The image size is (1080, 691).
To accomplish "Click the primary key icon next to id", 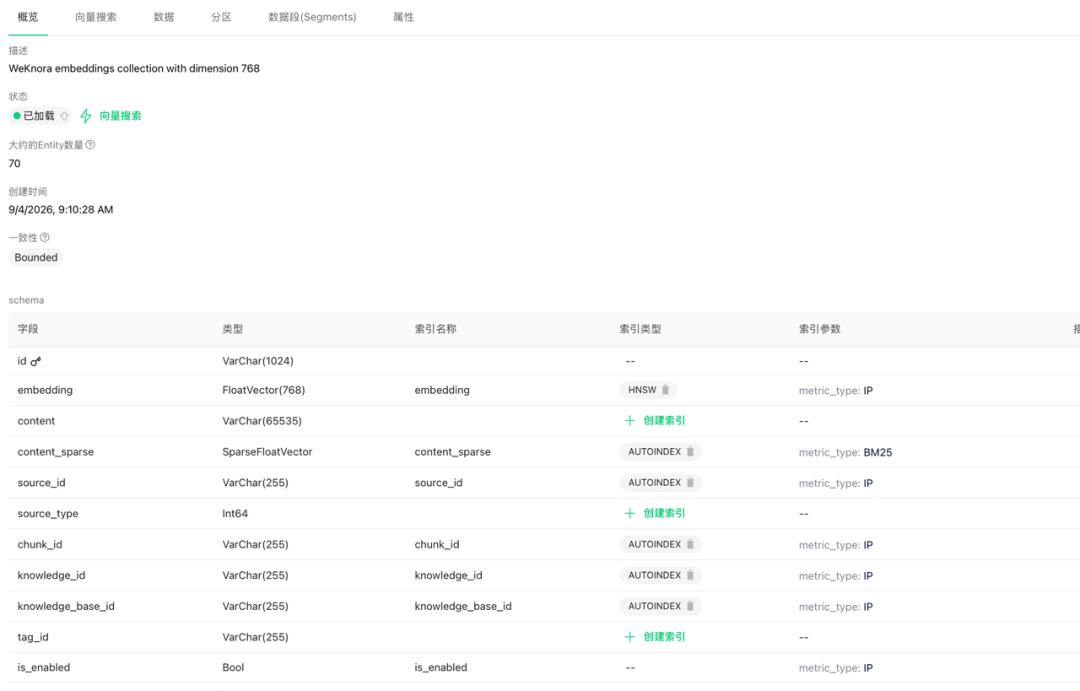I will click(x=36, y=361).
